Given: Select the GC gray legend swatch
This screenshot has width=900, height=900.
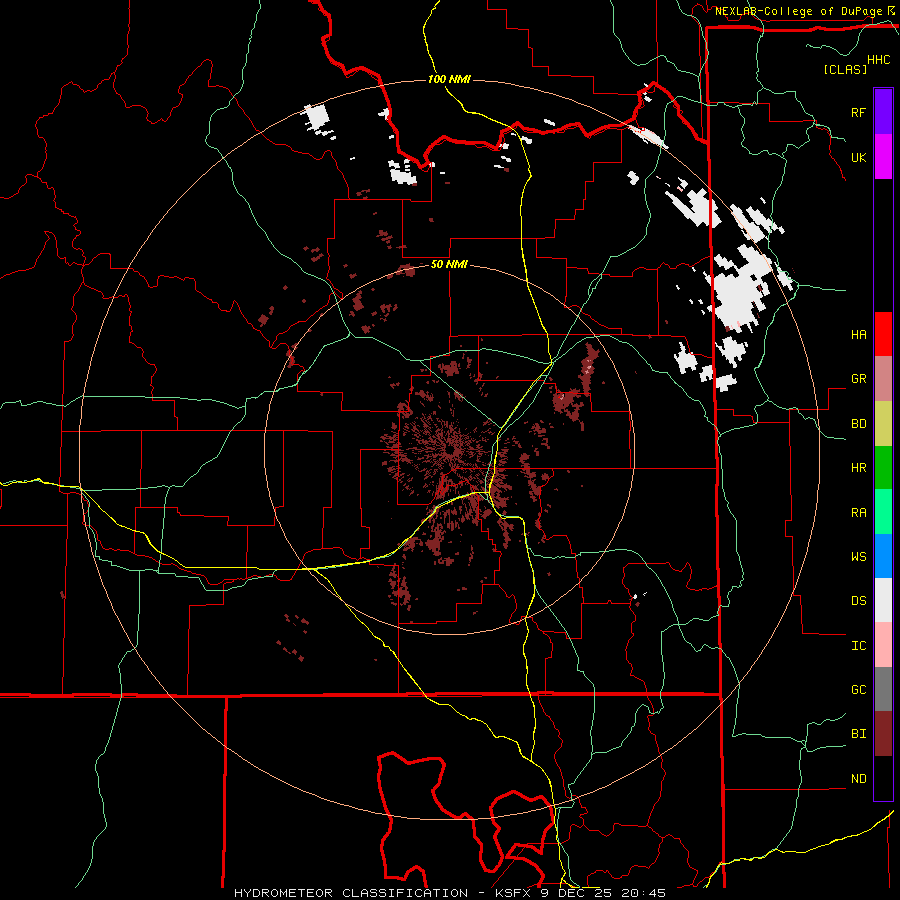Looking at the screenshot, I should pyautogui.click(x=883, y=689).
